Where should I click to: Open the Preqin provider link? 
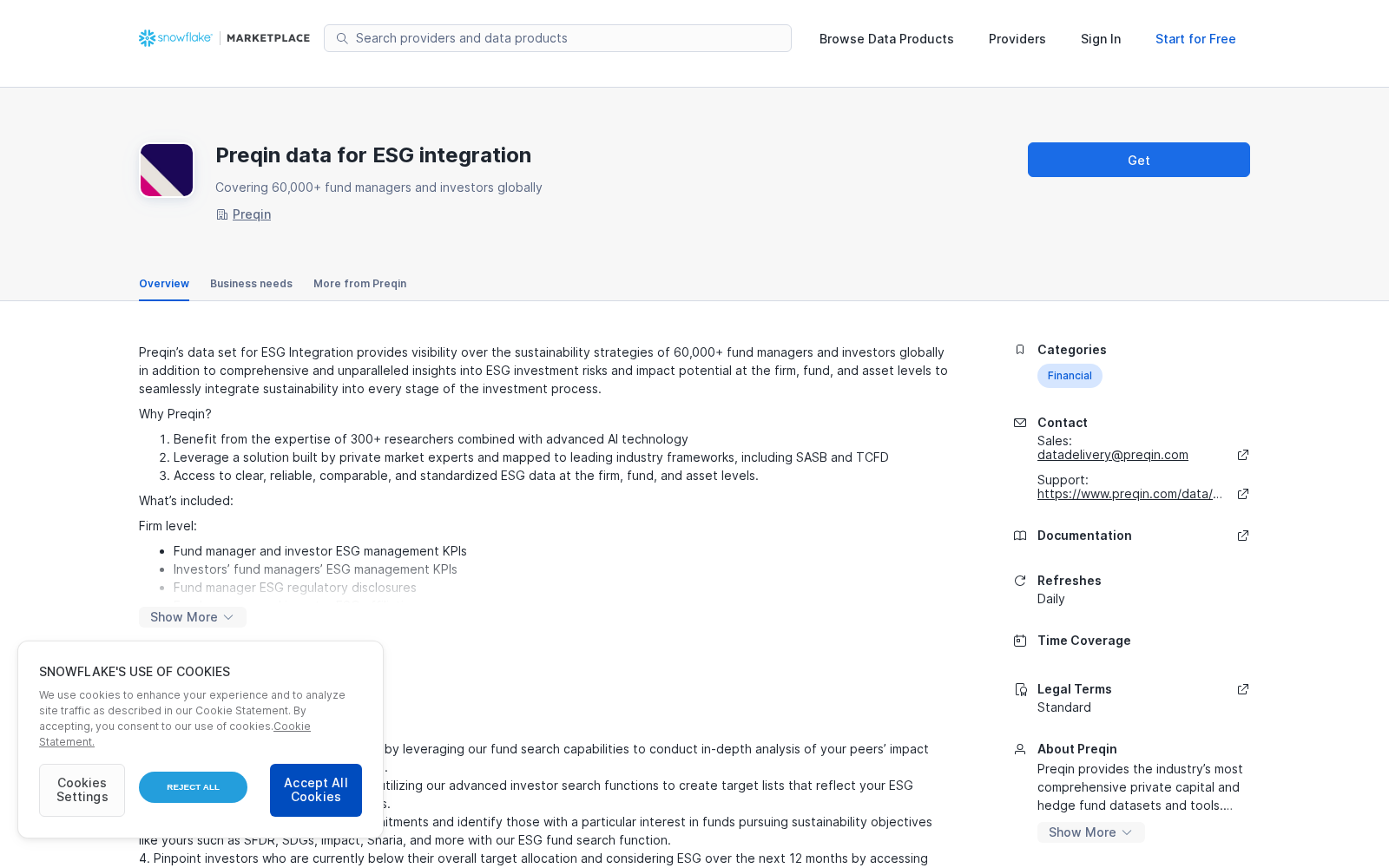pos(252,214)
